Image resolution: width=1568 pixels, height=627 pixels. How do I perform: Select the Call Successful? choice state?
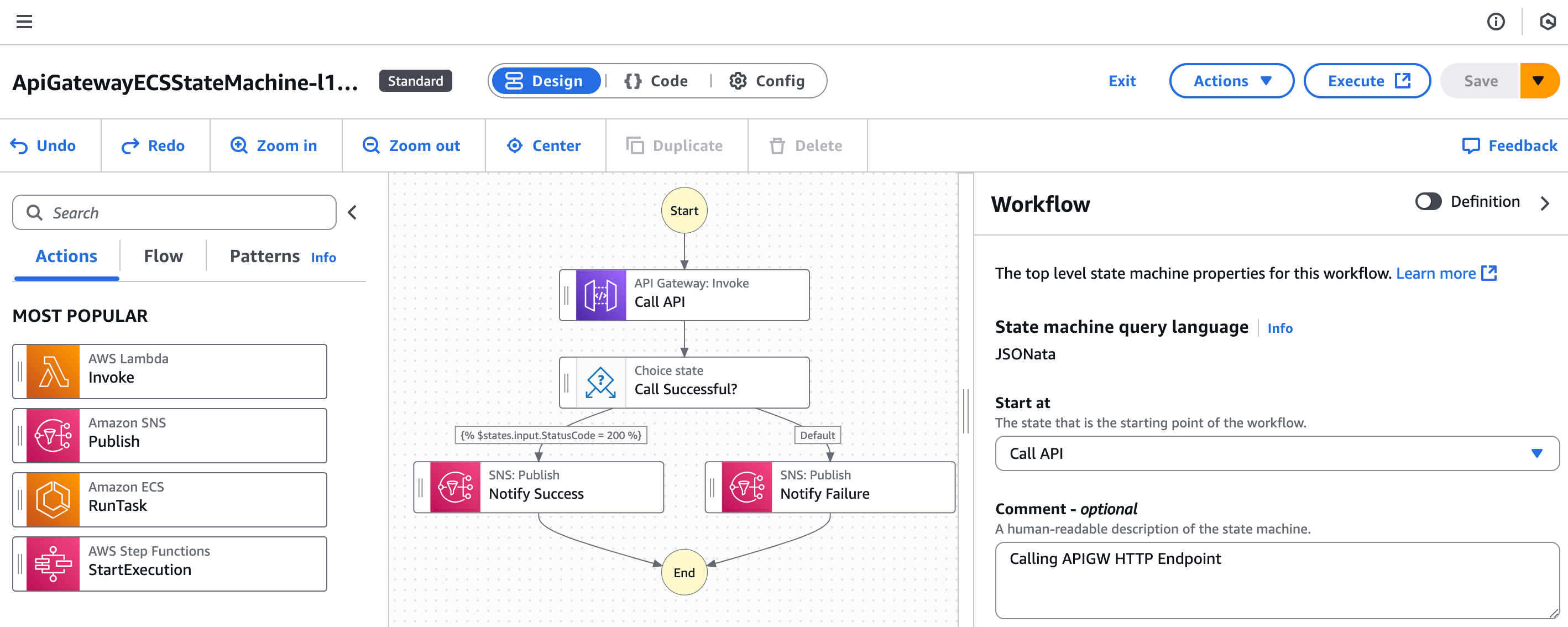tap(684, 382)
